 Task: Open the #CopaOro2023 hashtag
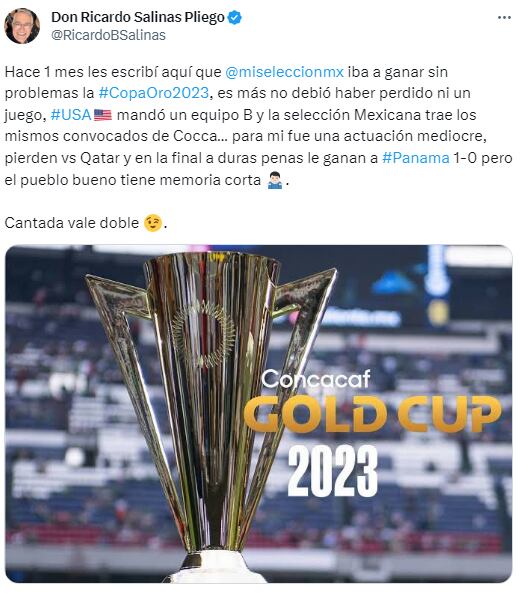(154, 93)
